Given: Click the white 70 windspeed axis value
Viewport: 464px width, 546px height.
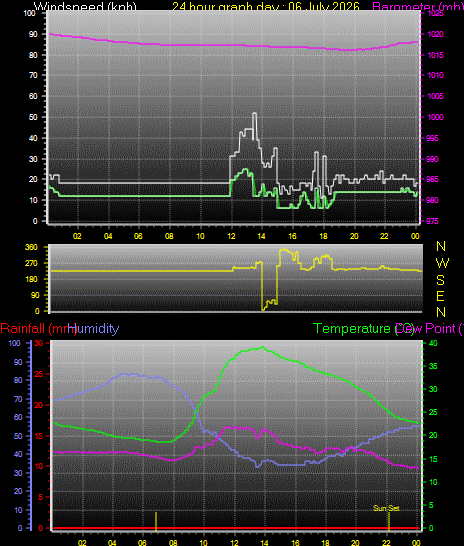Looking at the screenshot, I should (33, 75).
